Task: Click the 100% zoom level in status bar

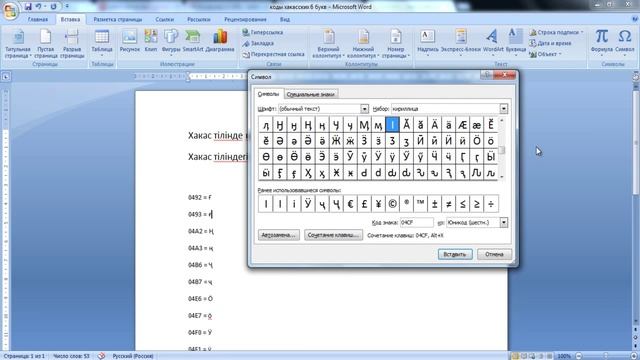Action: [x=564, y=356]
